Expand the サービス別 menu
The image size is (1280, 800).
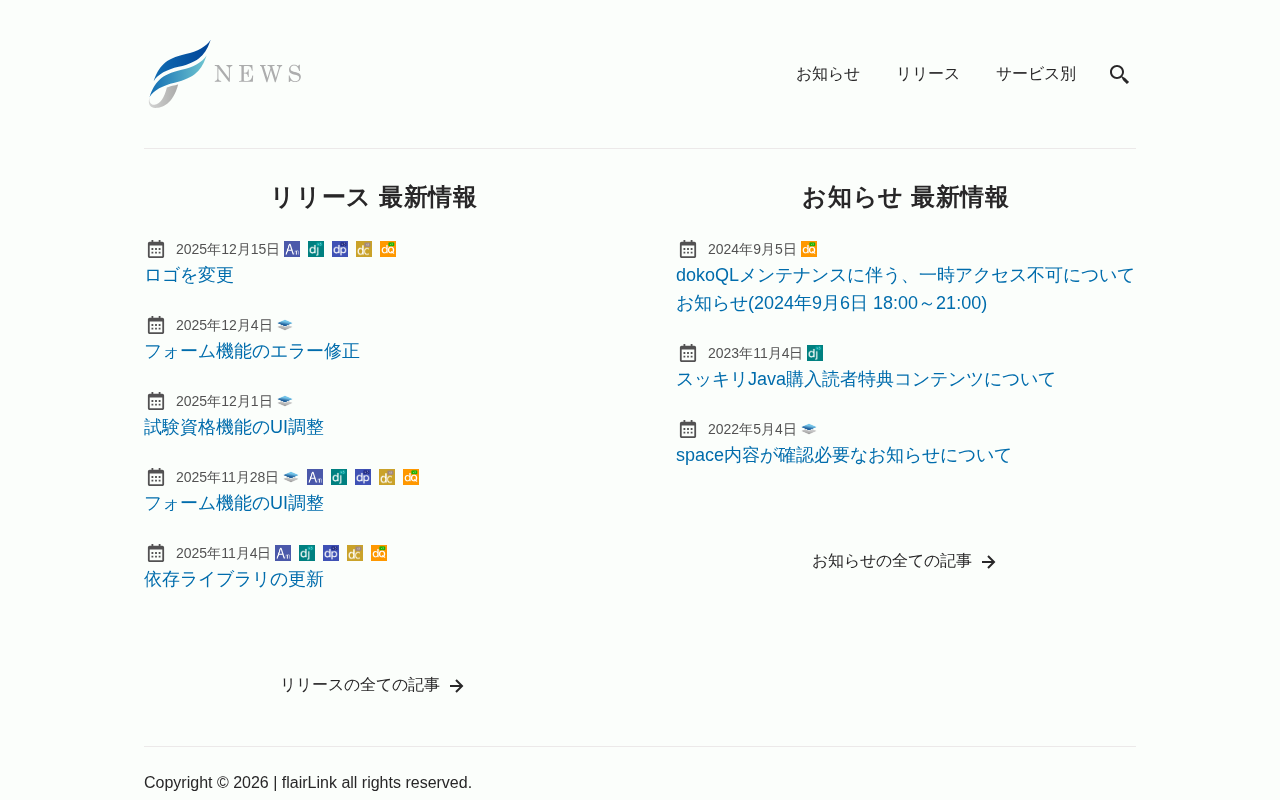[x=1036, y=74]
